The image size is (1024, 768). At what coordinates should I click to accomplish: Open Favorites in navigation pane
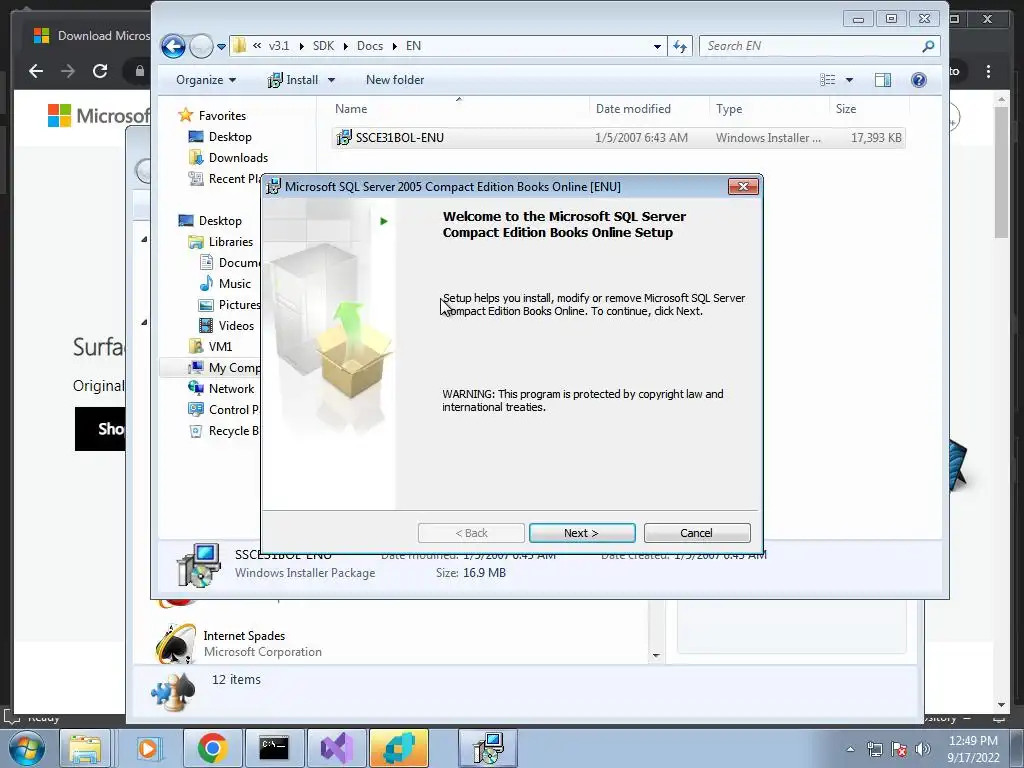click(222, 116)
